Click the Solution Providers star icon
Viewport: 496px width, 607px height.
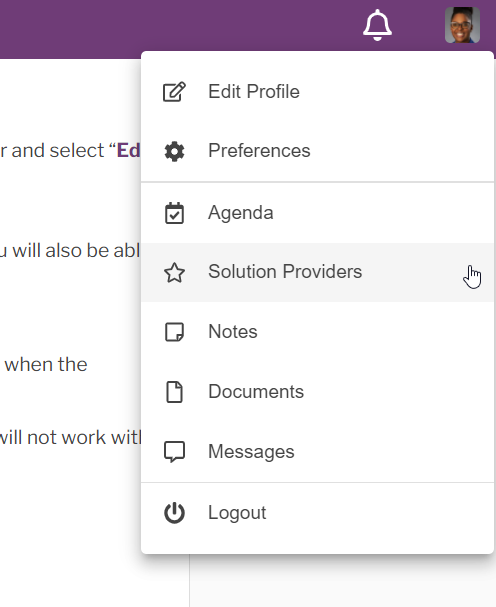click(x=174, y=272)
